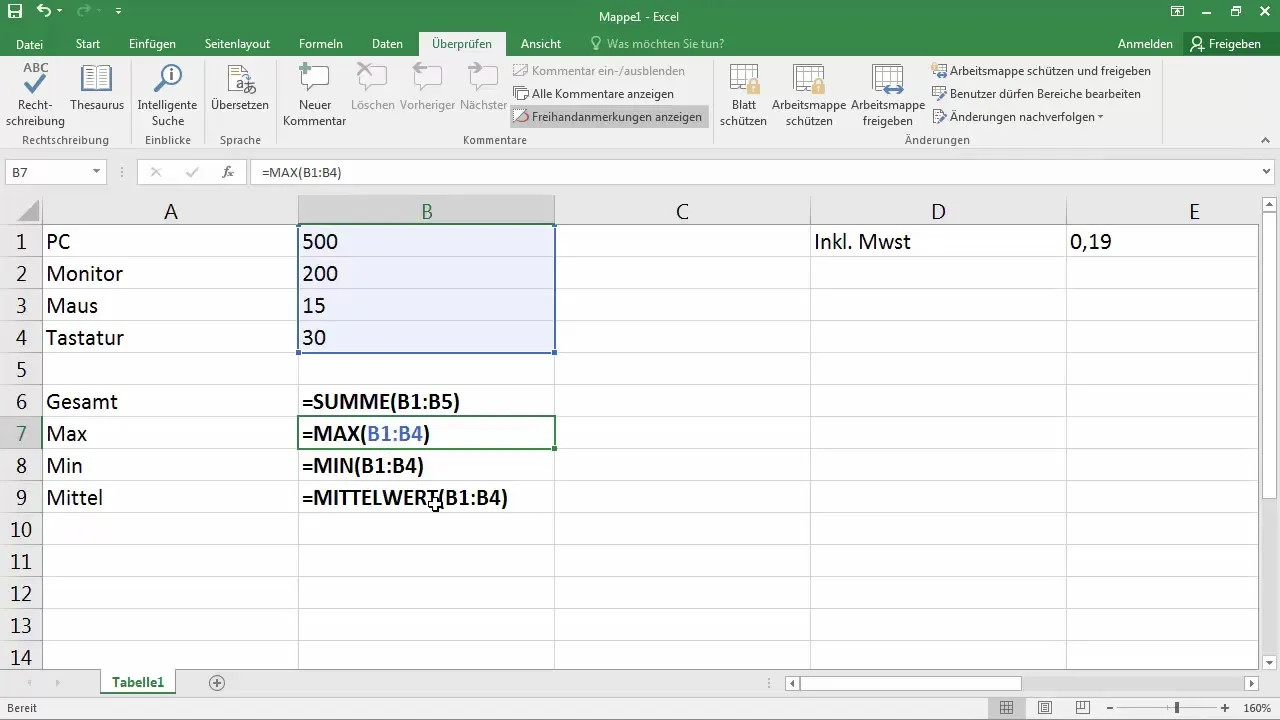Click Arbeitsmappe schützen und freigeben
Image resolution: width=1280 pixels, height=720 pixels.
[1041, 71]
